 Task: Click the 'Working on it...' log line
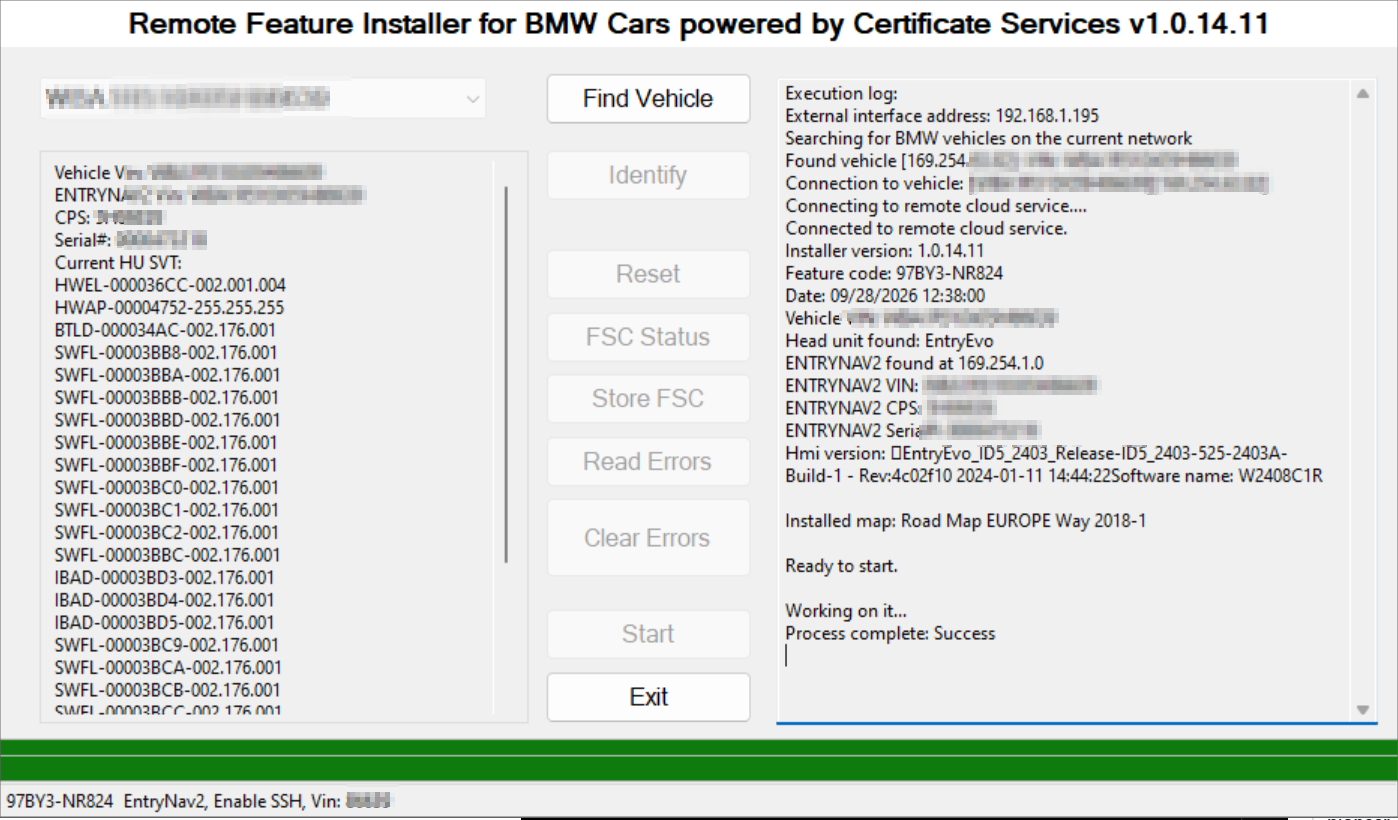coord(846,610)
